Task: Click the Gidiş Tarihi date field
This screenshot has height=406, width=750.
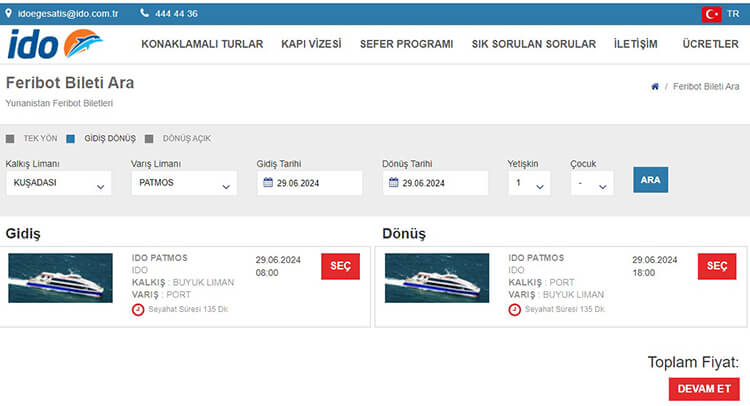Action: coord(309,183)
